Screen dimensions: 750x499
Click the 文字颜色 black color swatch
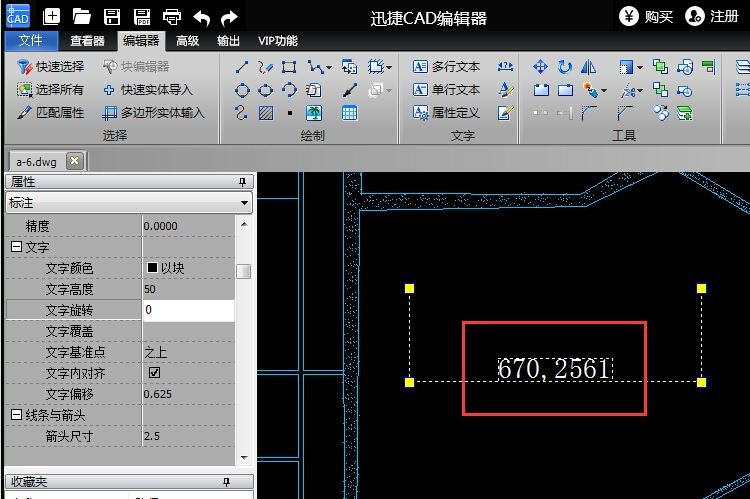point(153,268)
